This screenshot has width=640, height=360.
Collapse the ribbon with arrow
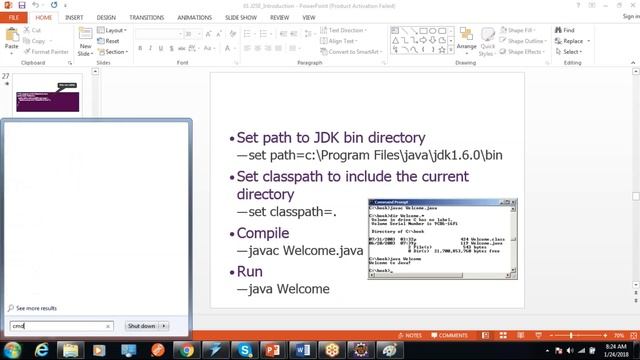point(633,63)
